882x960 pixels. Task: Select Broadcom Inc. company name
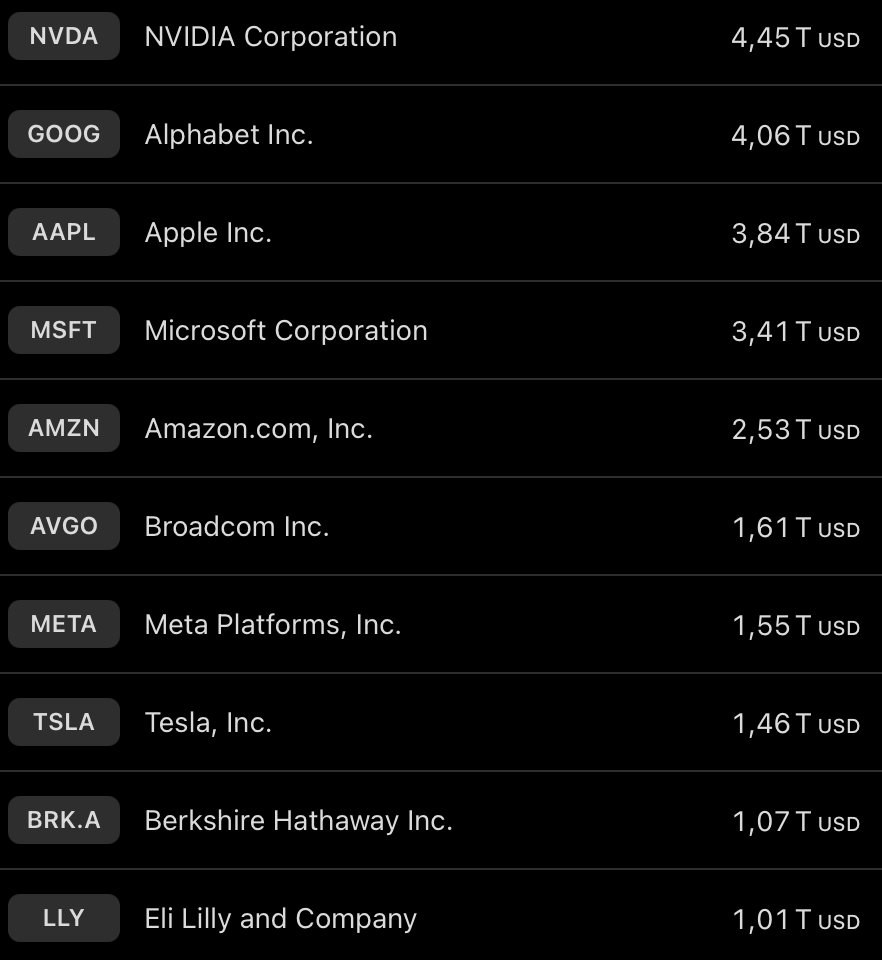(237, 527)
